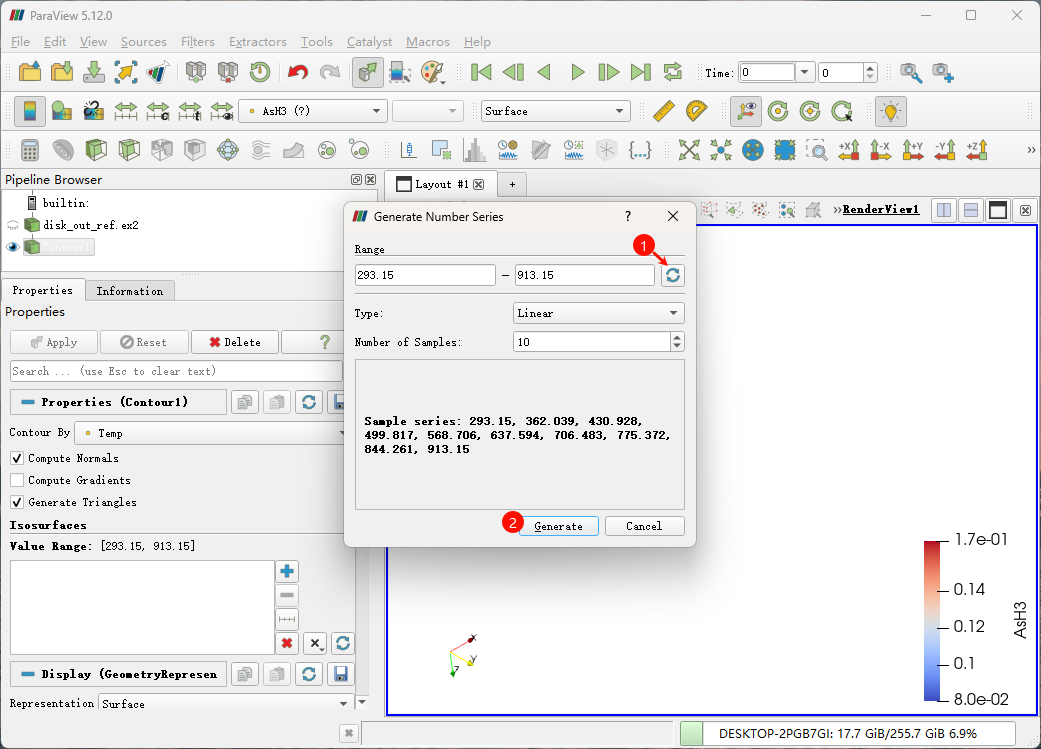Click the Undo icon in toolbar
Image resolution: width=1041 pixels, height=749 pixels.
coord(298,72)
